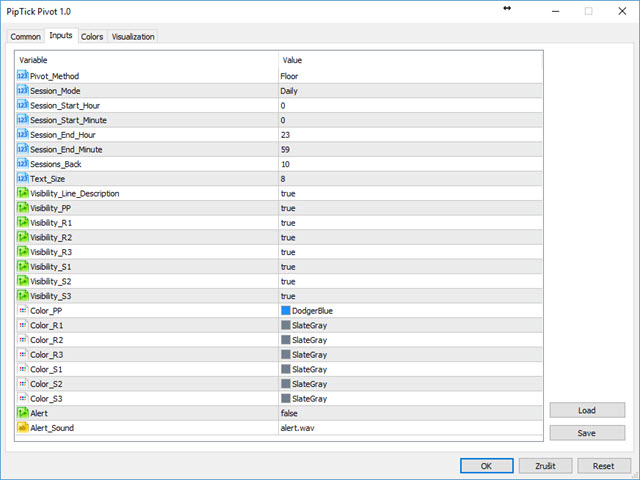Edit the Text_Size value 8
Viewport: 640px width, 480px height.
click(283, 179)
